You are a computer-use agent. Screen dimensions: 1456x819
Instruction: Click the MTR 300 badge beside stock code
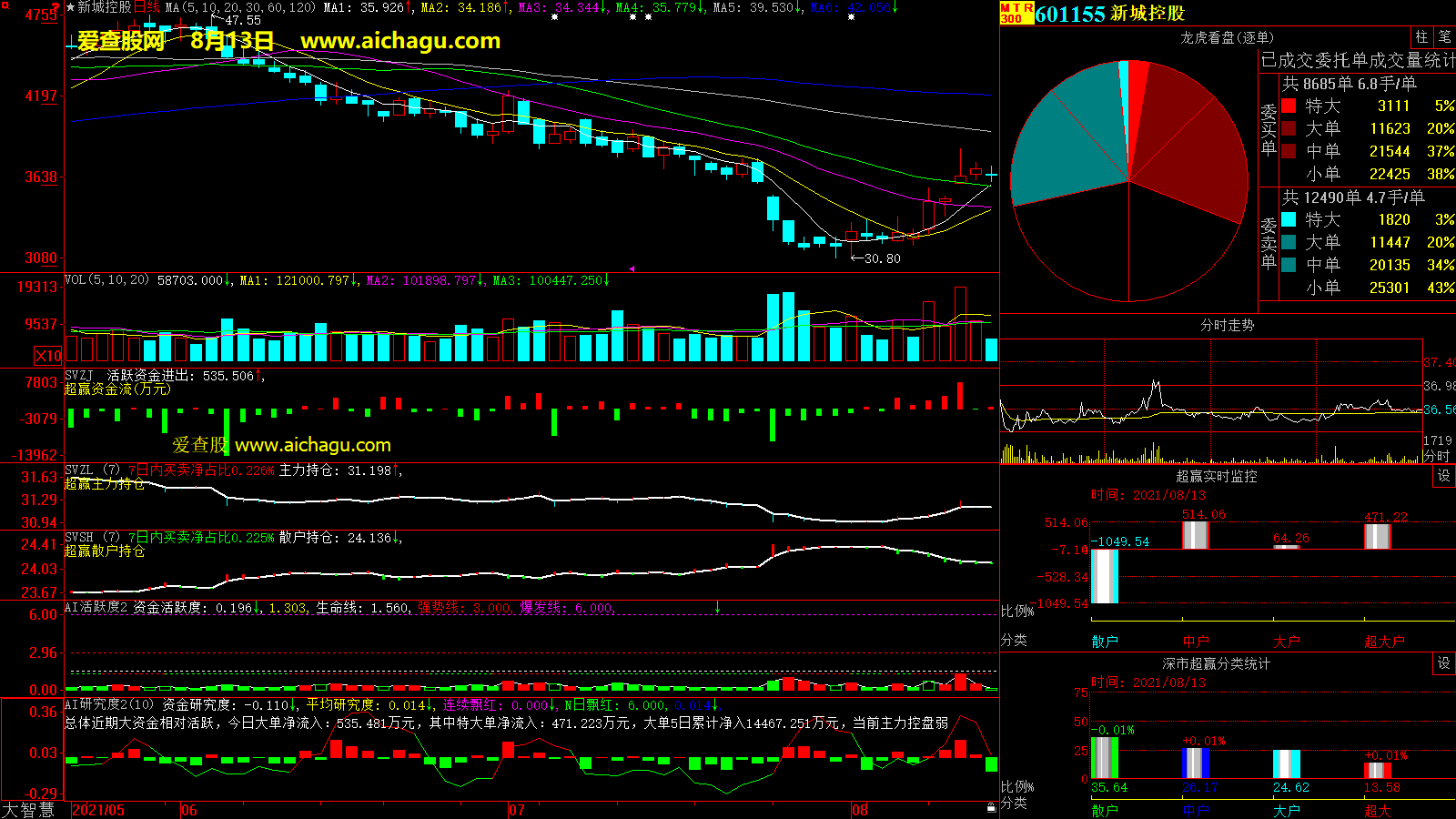[1016, 13]
